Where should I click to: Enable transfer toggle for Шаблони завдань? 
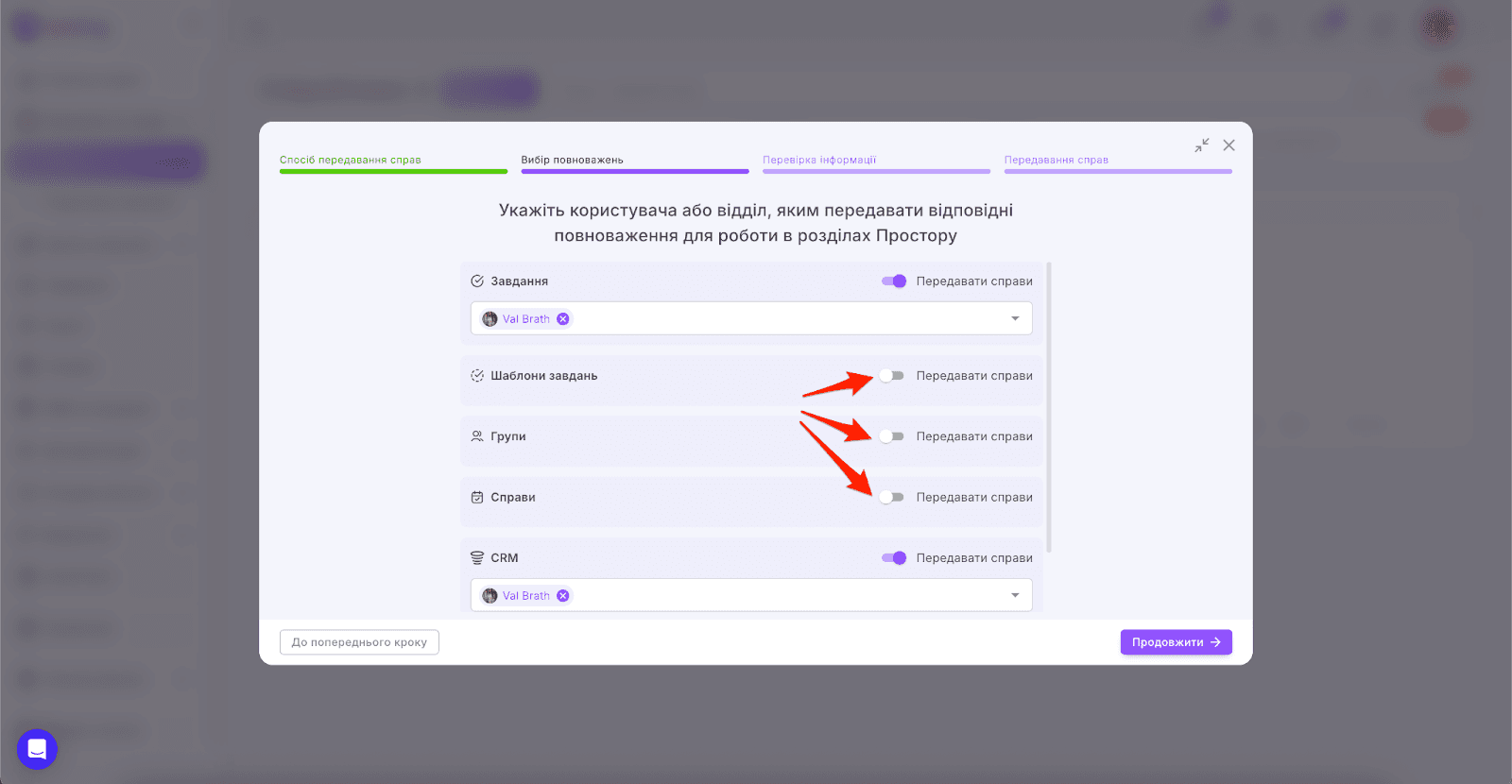pos(892,376)
